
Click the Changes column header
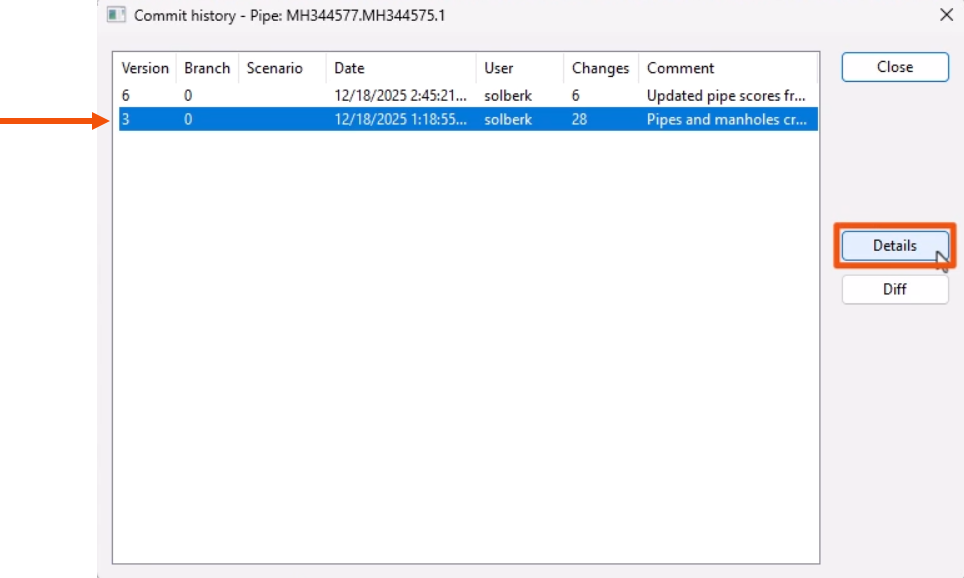coord(599,68)
